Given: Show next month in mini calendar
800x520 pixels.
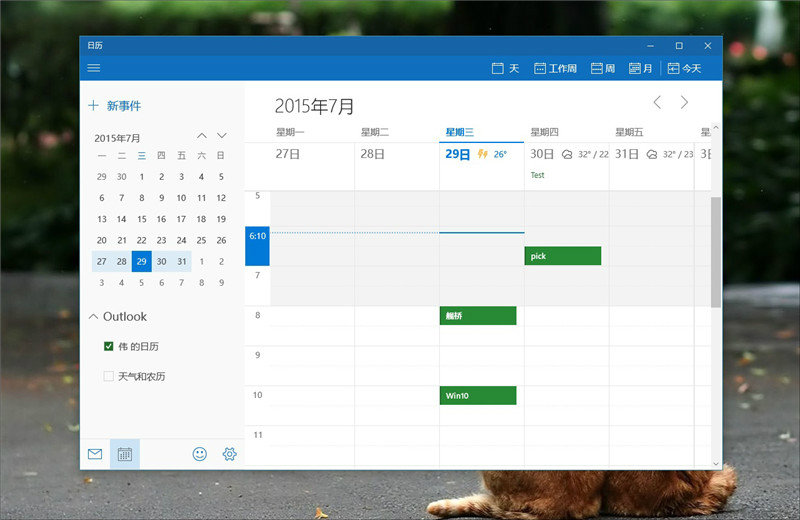Looking at the screenshot, I should 221,136.
